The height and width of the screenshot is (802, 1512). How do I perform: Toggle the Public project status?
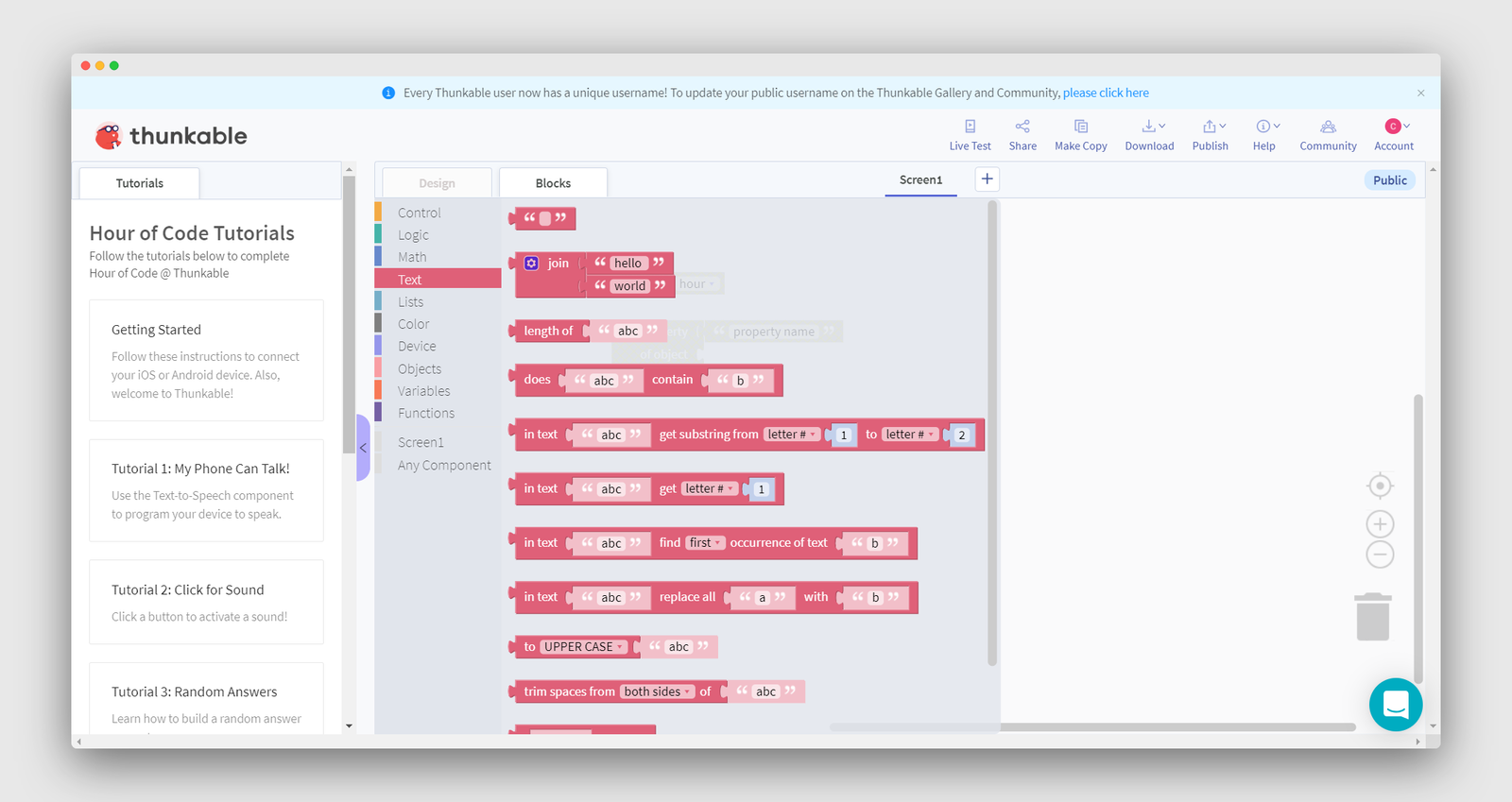(1390, 180)
